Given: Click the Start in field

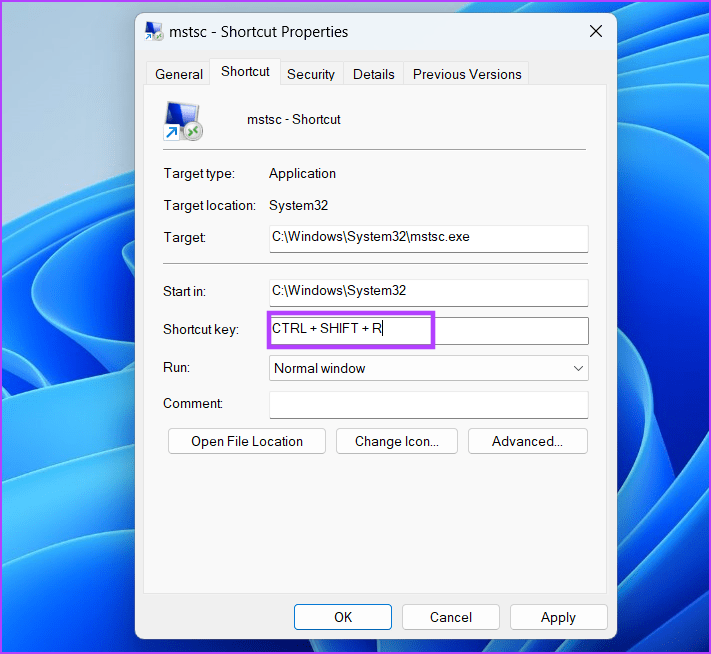Looking at the screenshot, I should pos(429,293).
